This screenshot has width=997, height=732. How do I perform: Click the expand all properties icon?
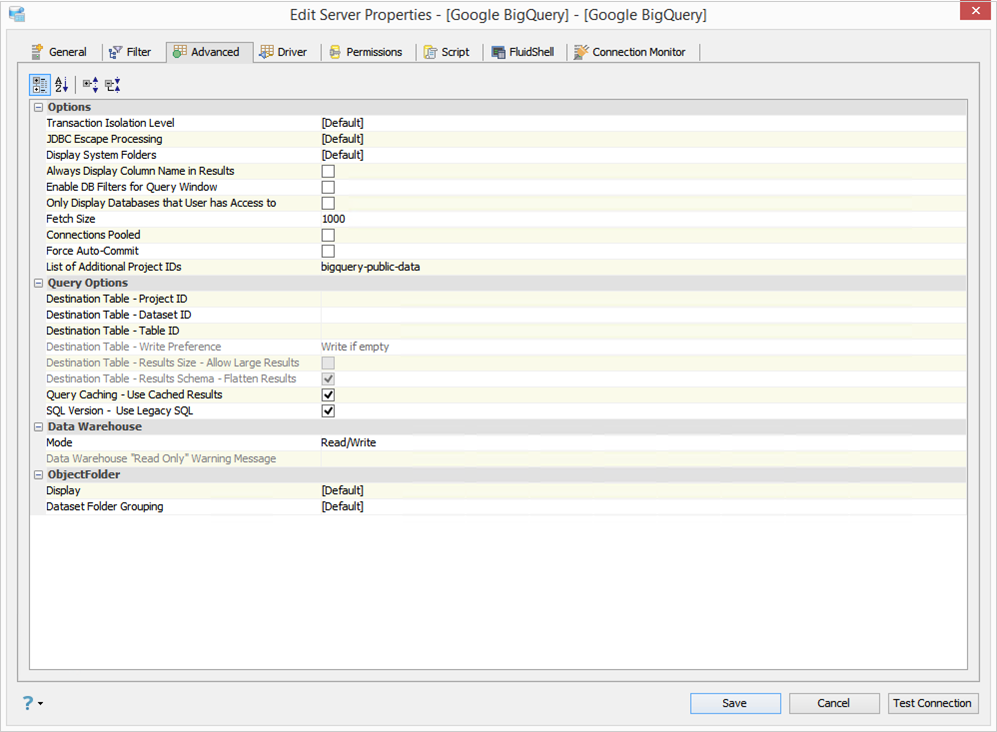(x=90, y=85)
